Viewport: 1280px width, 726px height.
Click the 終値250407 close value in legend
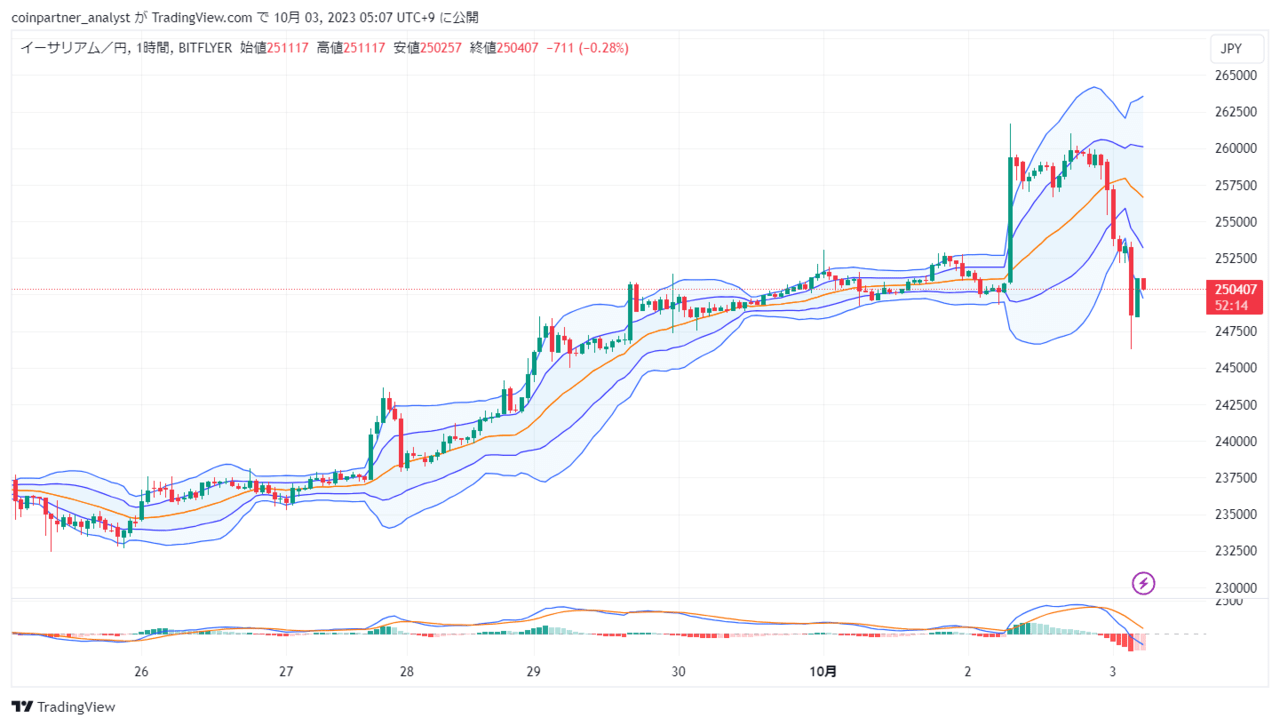[505, 47]
